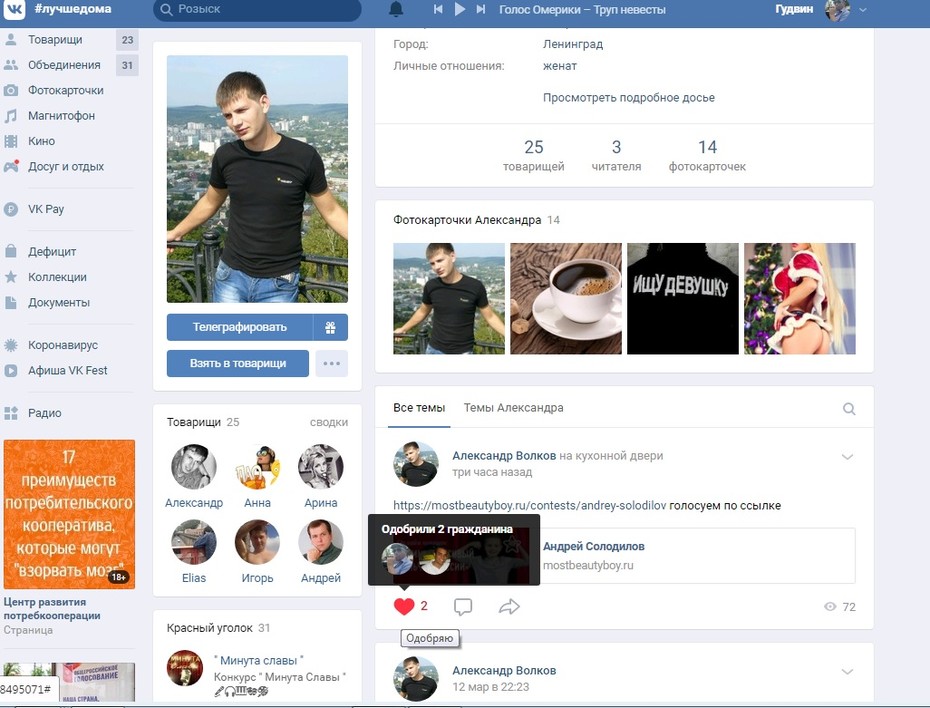930x708 pixels.
Task: Search the wall with the magnifier icon
Action: [849, 409]
